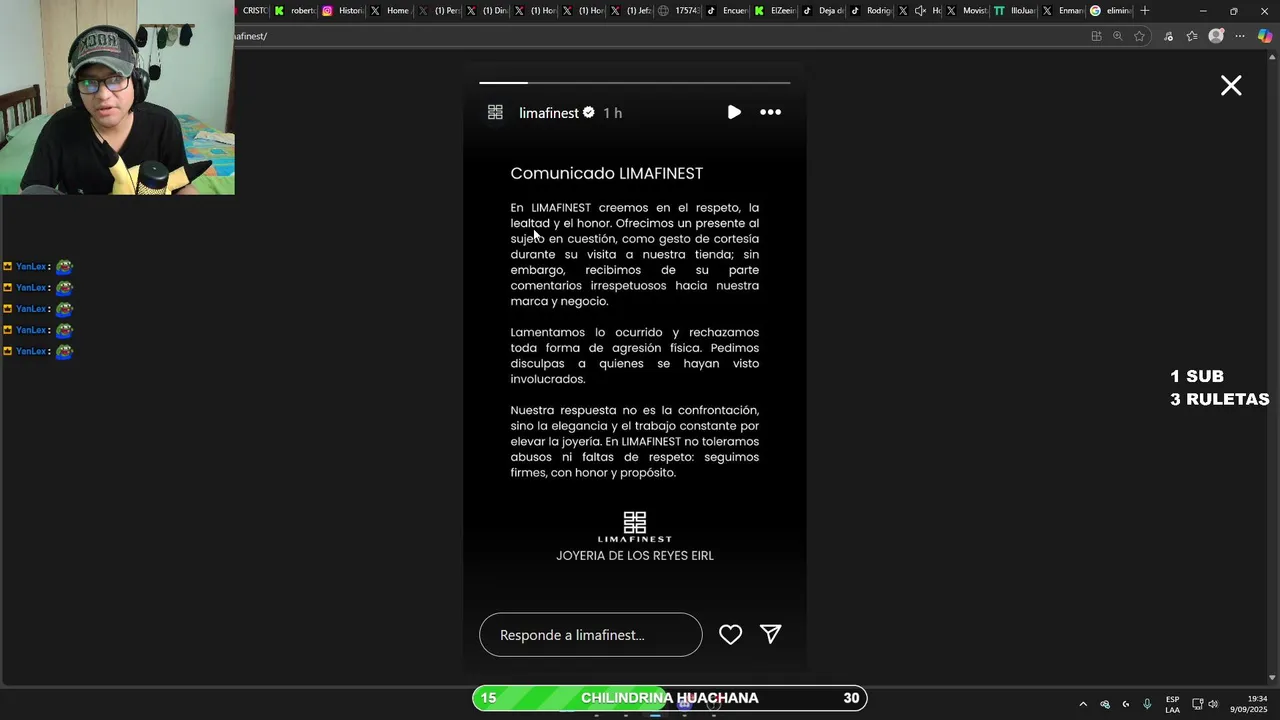This screenshot has width=1280, height=720.
Task: Open the browser extensions icon
Action: [1168, 36]
